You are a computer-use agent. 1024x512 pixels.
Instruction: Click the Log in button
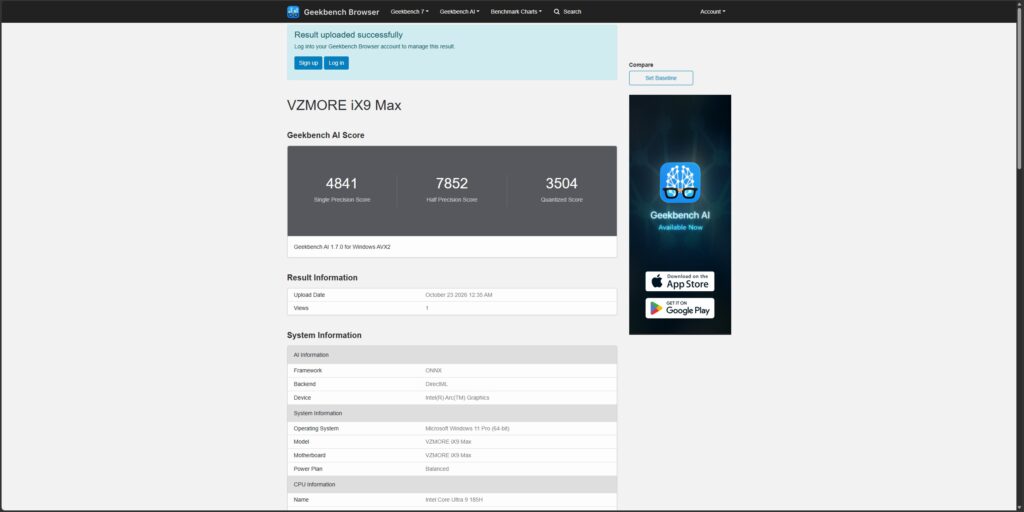point(336,63)
